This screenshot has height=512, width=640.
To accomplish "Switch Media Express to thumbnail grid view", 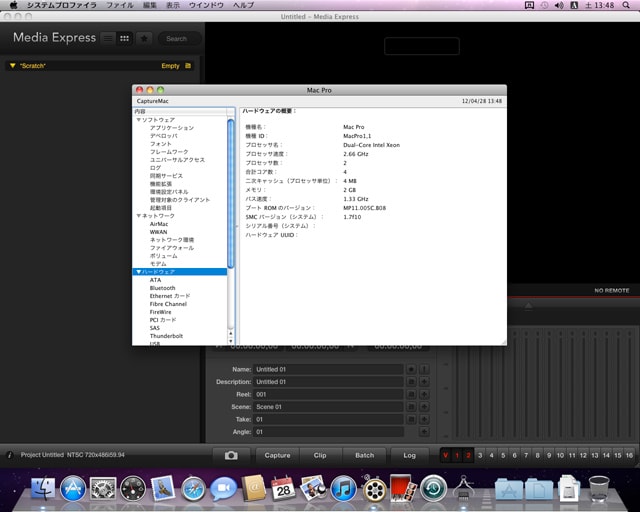I will [124, 38].
